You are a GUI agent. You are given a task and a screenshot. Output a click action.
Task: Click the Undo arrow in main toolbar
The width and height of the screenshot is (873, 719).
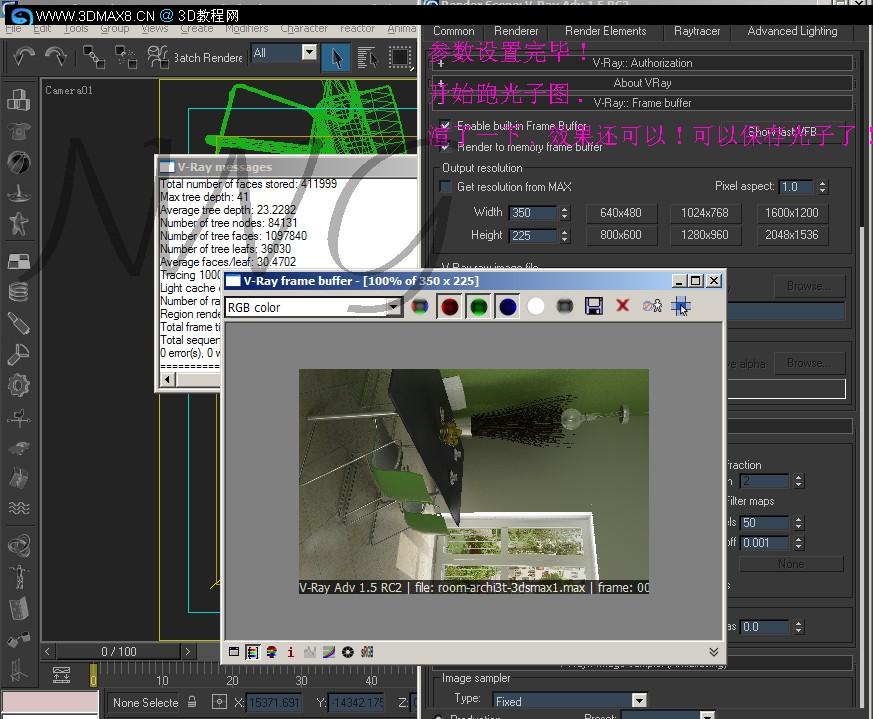coord(23,56)
